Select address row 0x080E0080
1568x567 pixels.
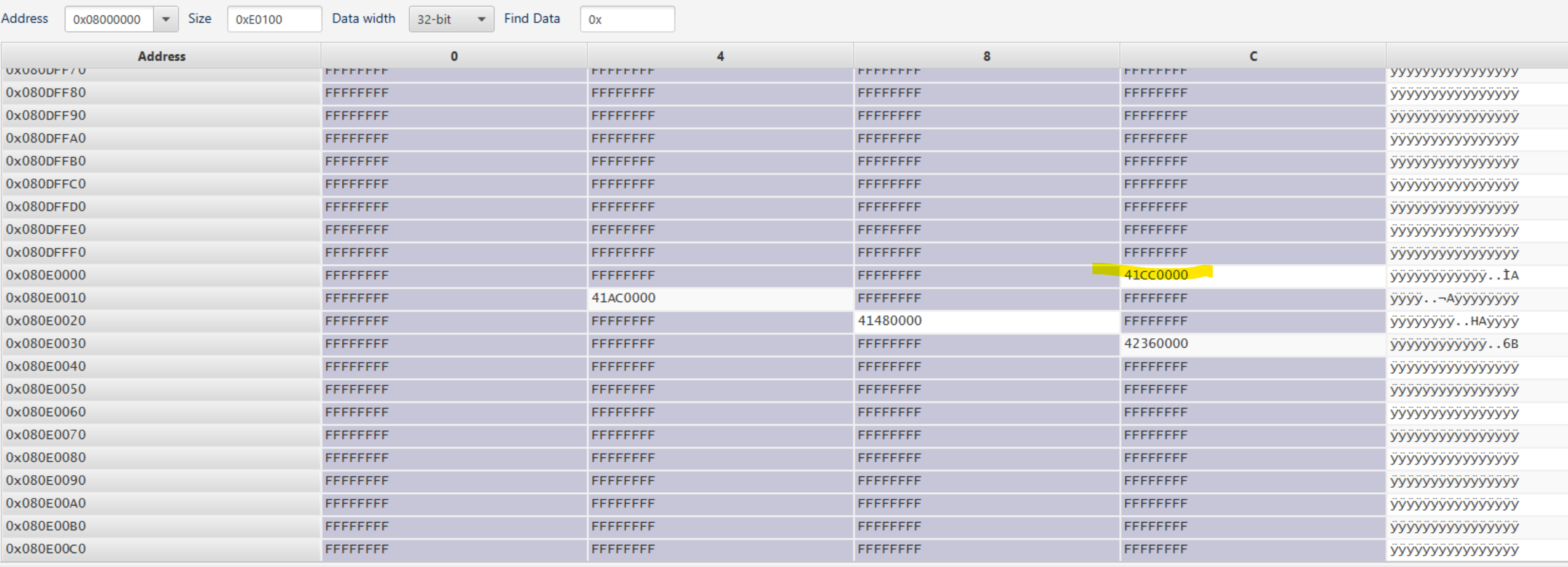coord(161,457)
